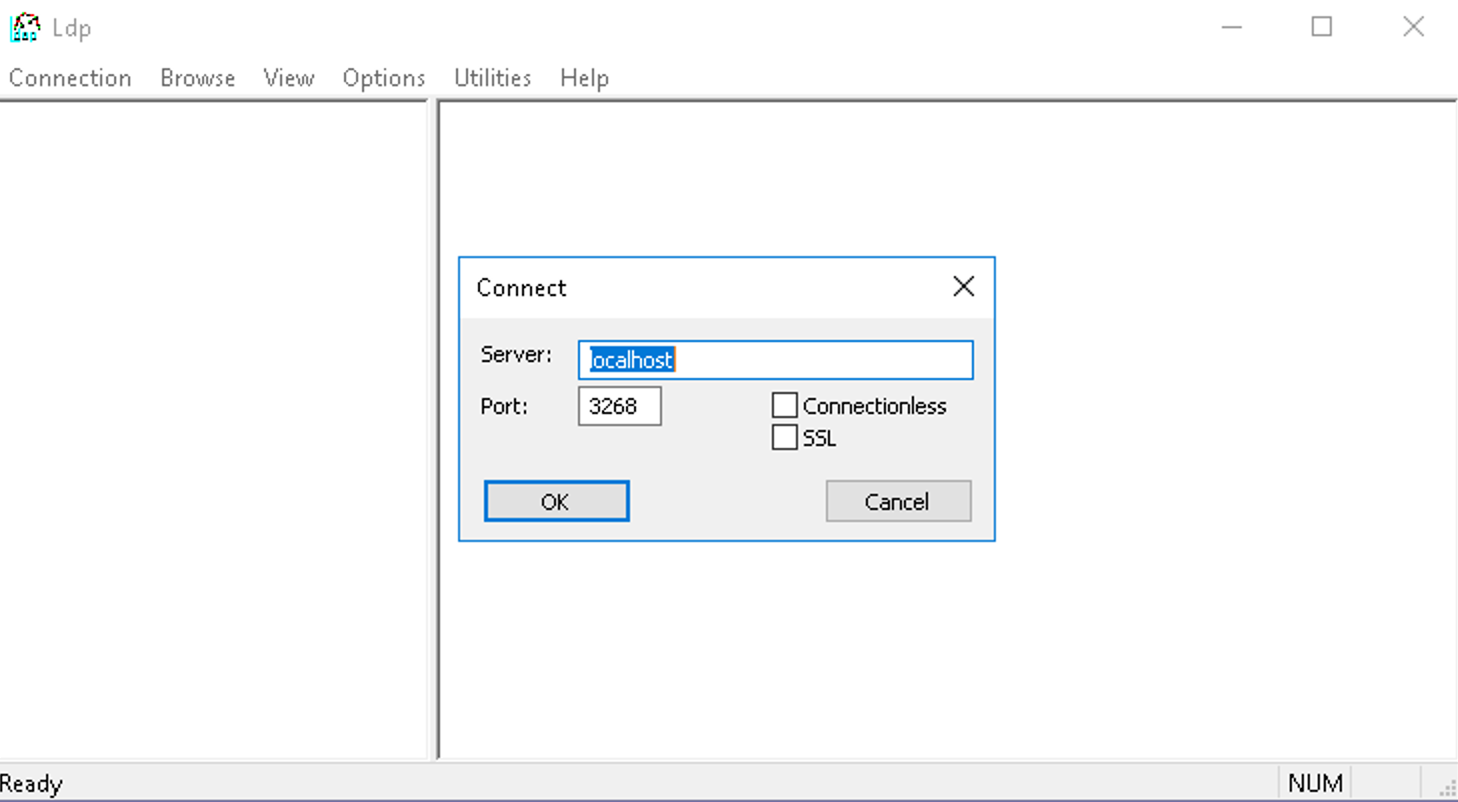This screenshot has height=802, width=1458.
Task: Click the NUM indicator in the status bar
Action: (1315, 783)
